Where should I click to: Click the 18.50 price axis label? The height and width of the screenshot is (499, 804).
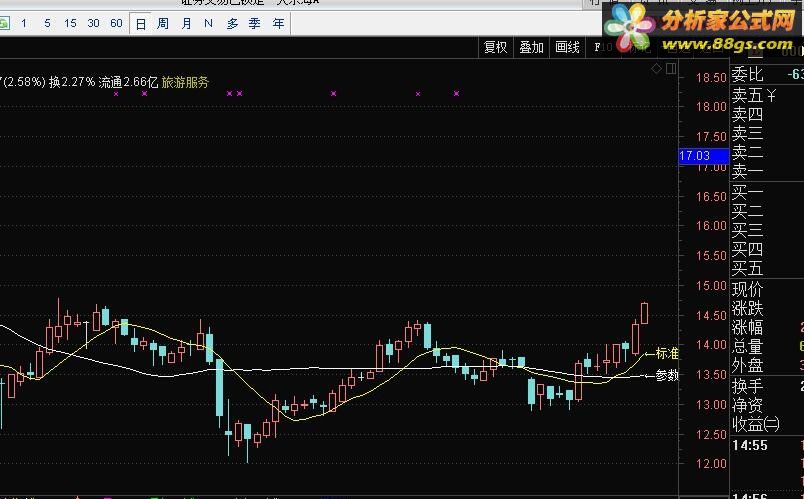711,78
